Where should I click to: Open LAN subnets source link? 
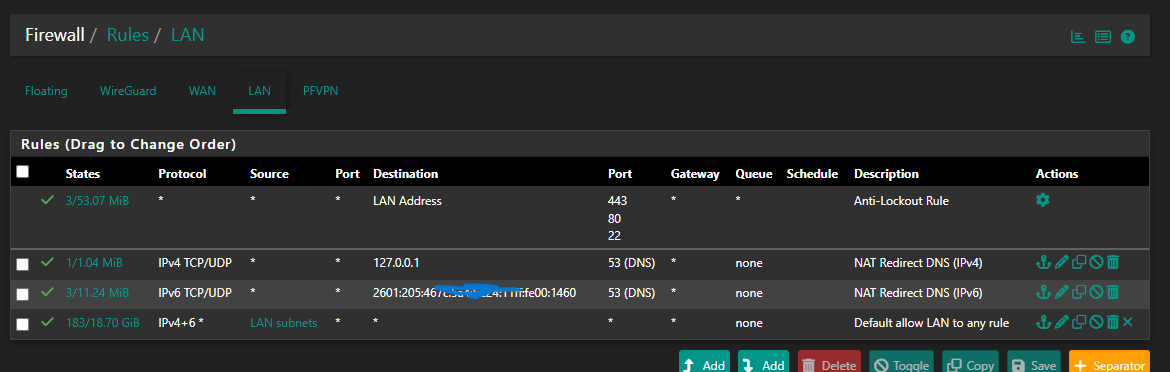284,323
